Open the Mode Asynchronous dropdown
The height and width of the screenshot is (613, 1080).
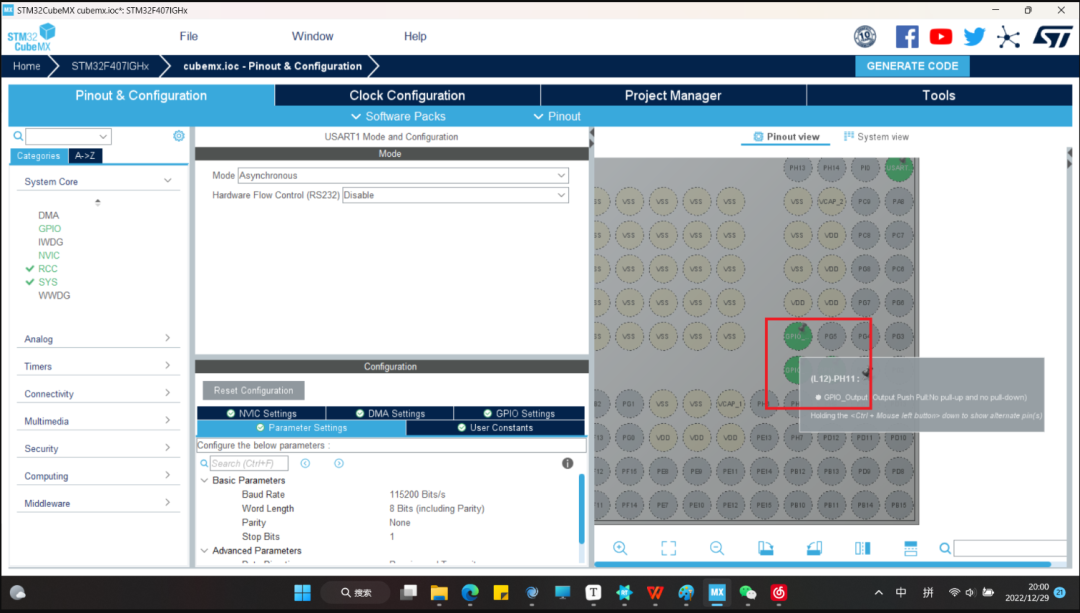tap(403, 176)
